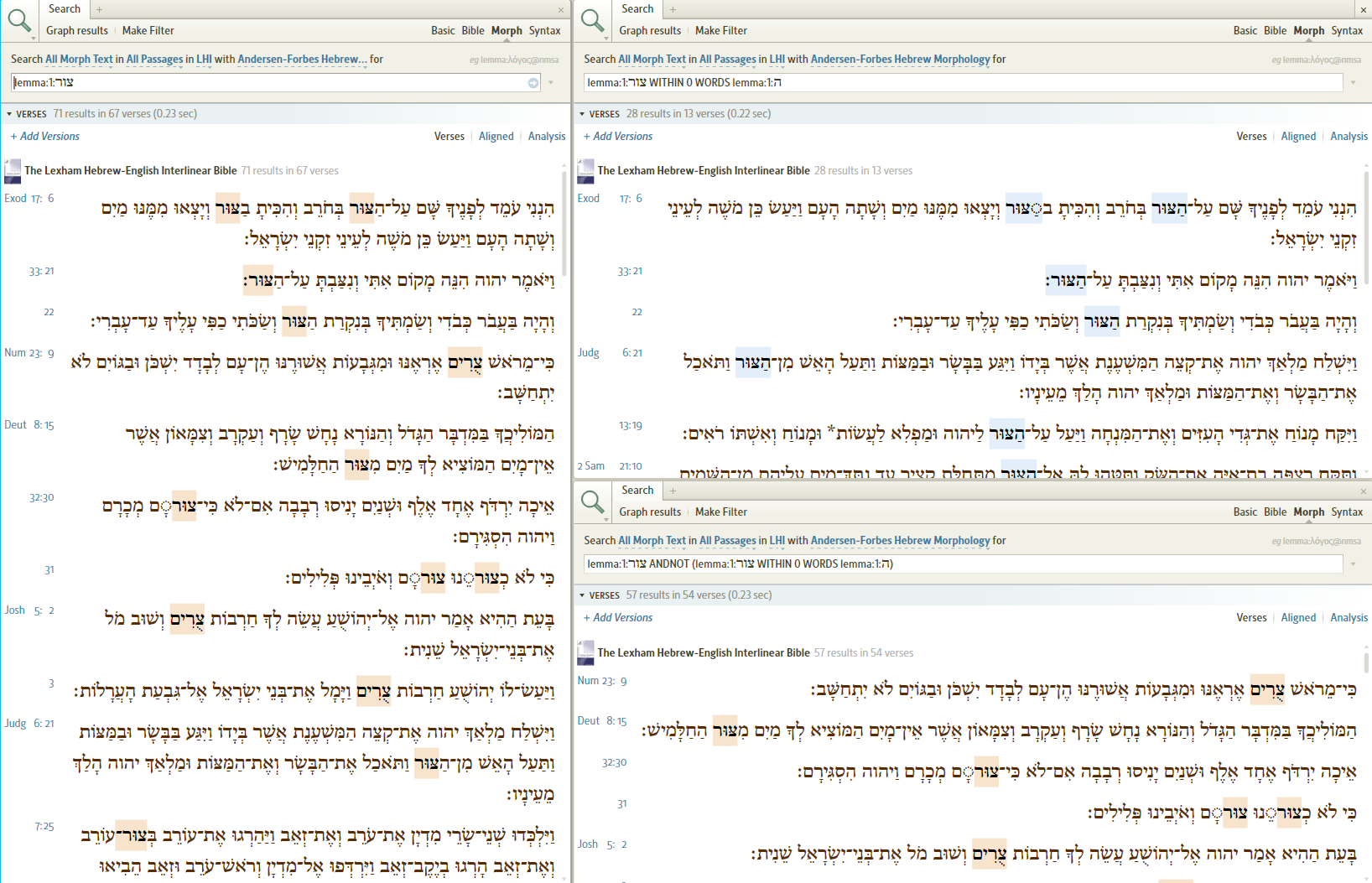Change All Passages range in left panel
The height and width of the screenshot is (883, 1372).
click(x=154, y=60)
